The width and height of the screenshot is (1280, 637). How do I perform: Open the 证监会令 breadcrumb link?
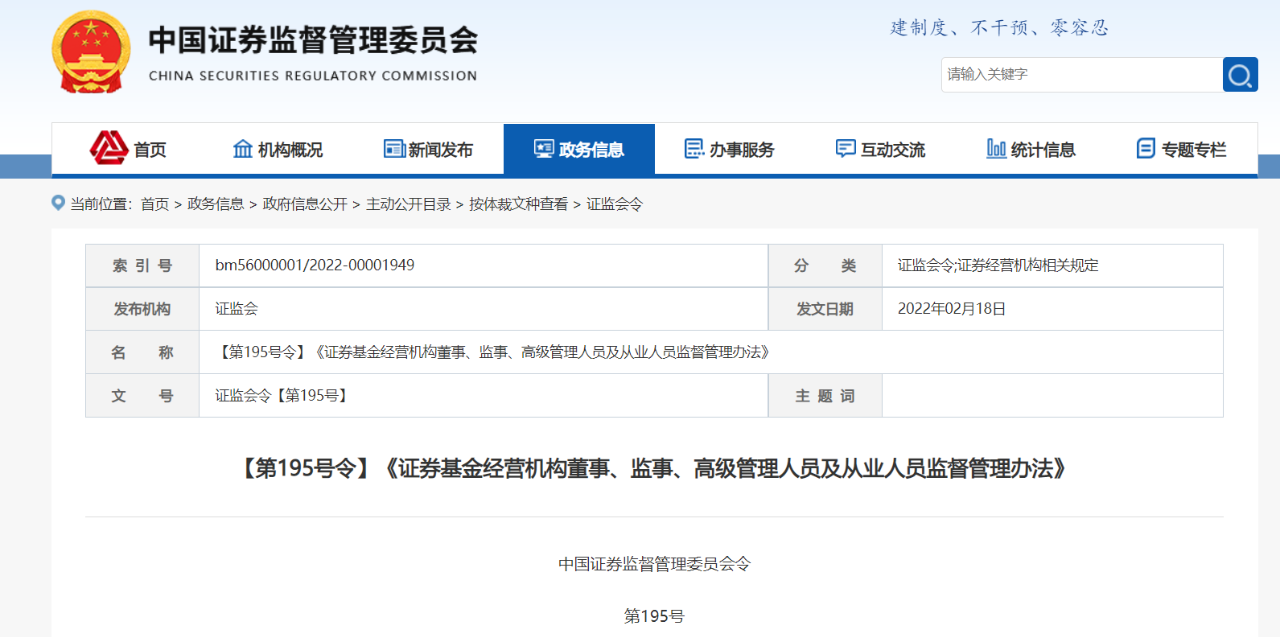click(x=615, y=204)
